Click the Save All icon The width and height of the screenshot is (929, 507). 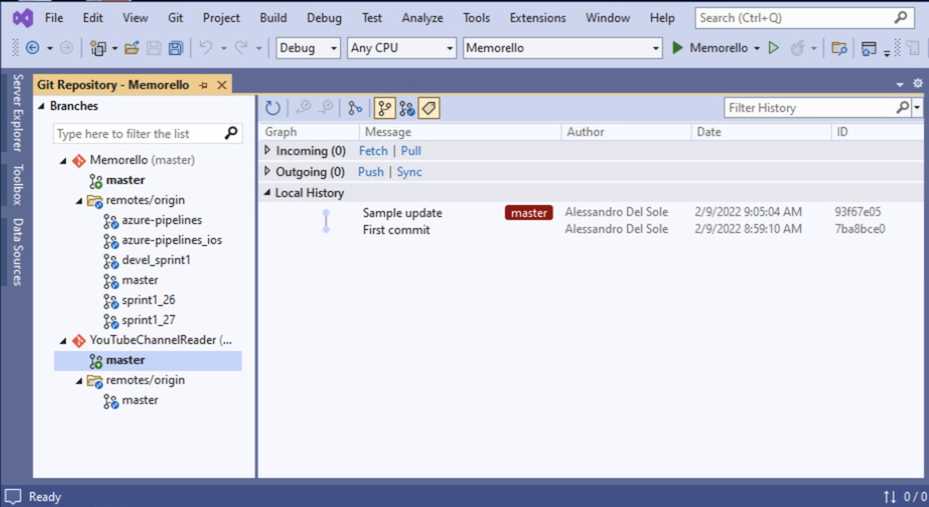176,48
